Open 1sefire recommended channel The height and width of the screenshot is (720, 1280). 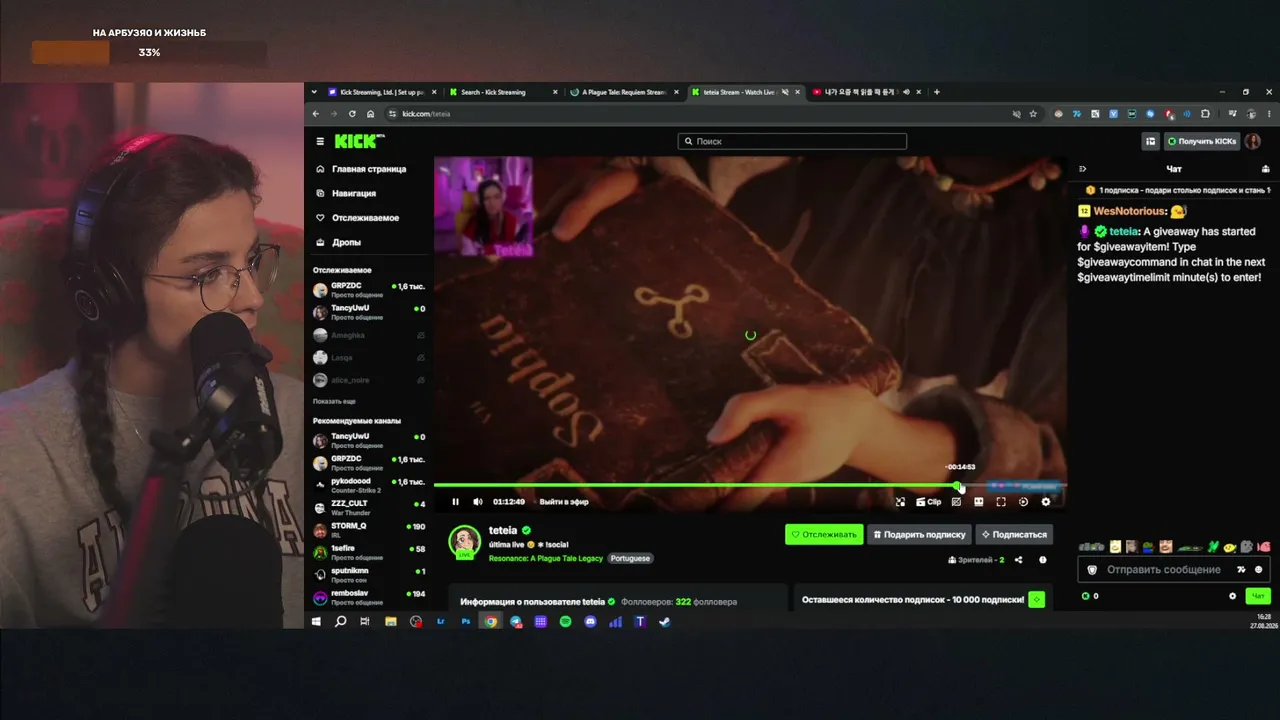368,552
